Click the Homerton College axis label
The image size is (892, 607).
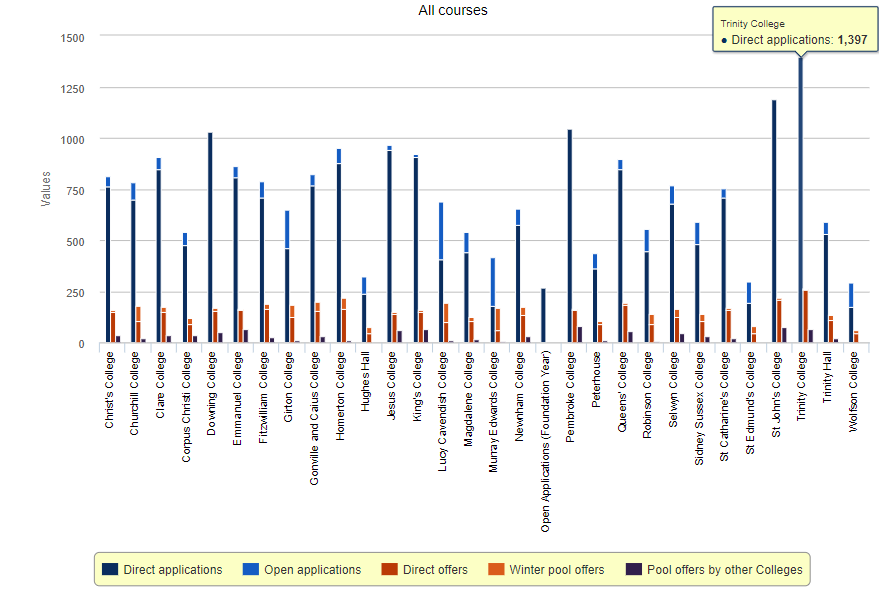340,395
